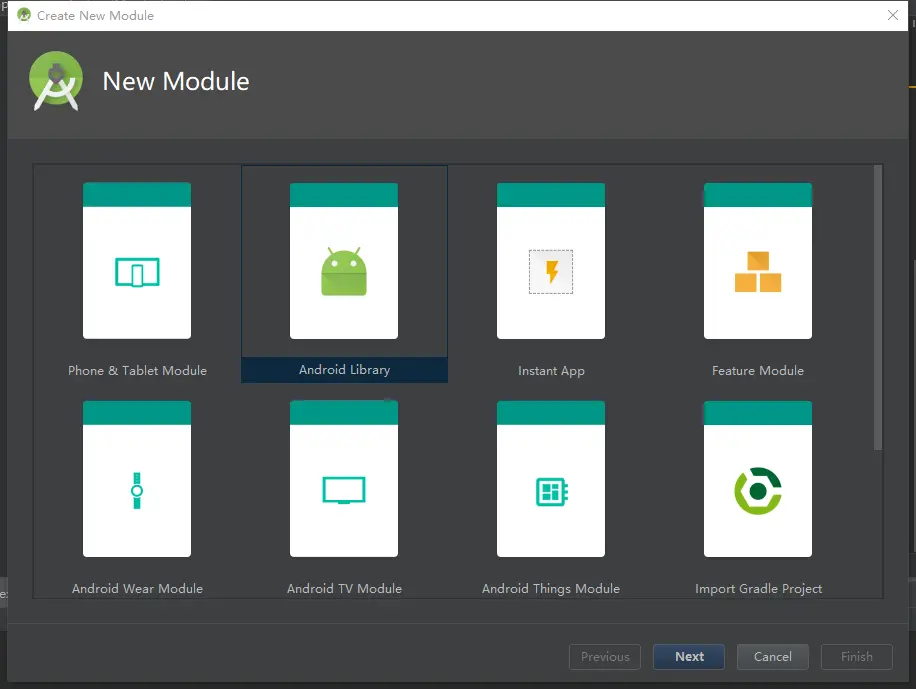Screen dimensions: 916x689
Task: Click the Finish button
Action: tap(856, 657)
